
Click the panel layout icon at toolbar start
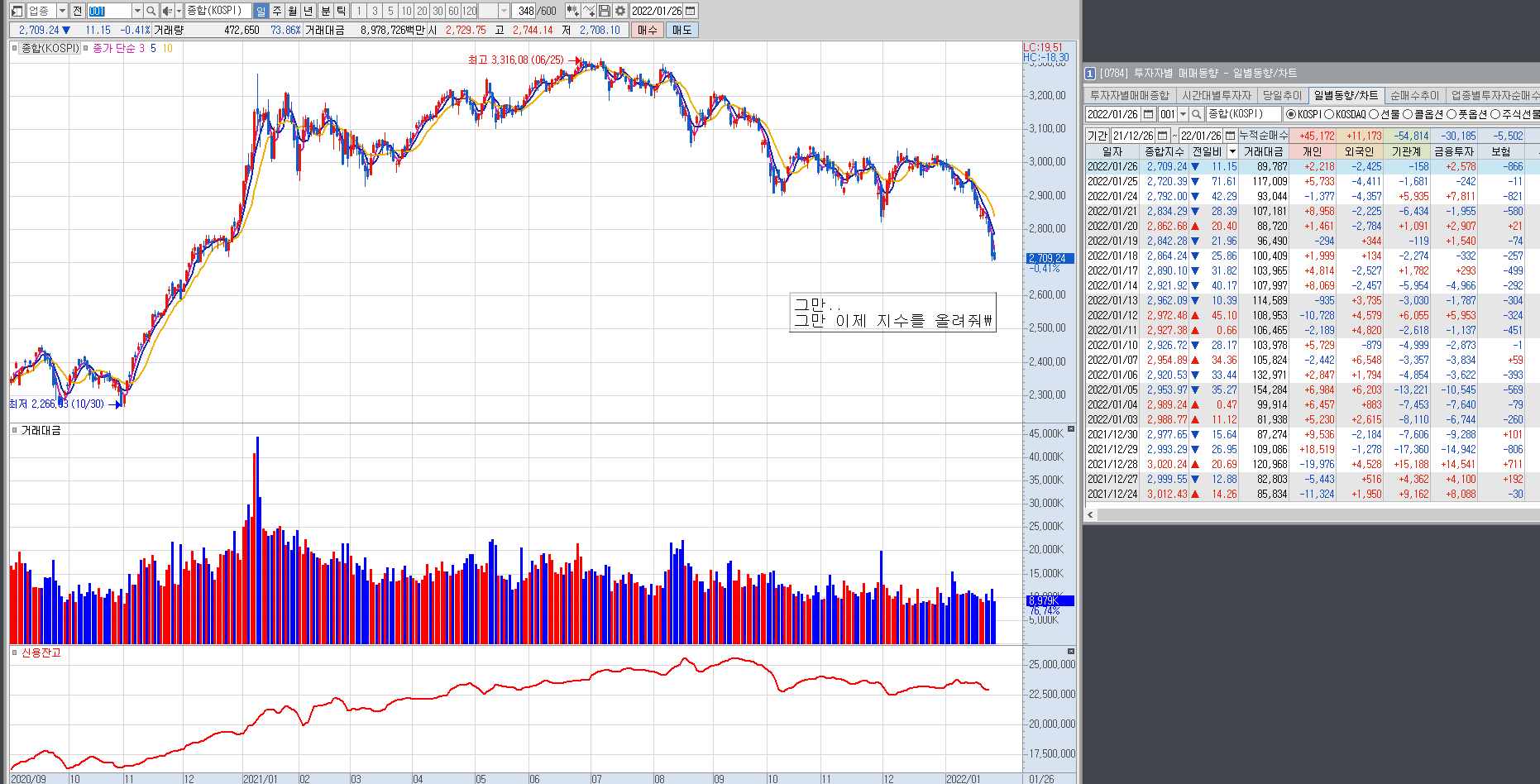coord(17,11)
